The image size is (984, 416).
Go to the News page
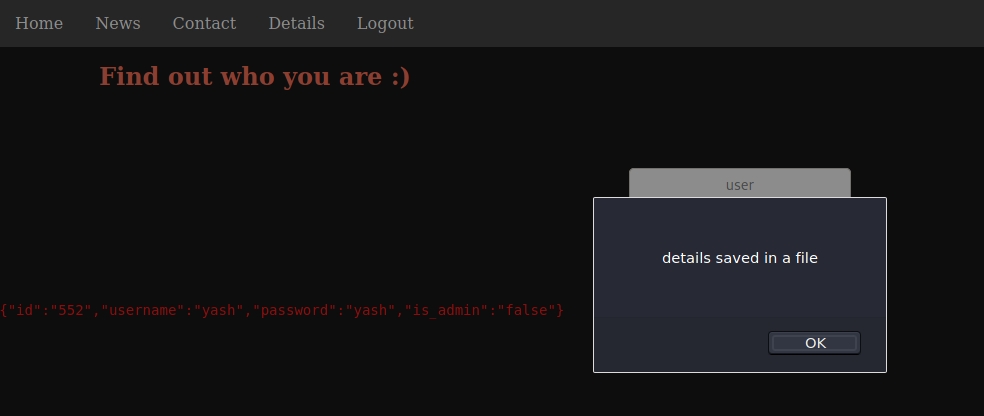pyautogui.click(x=118, y=23)
